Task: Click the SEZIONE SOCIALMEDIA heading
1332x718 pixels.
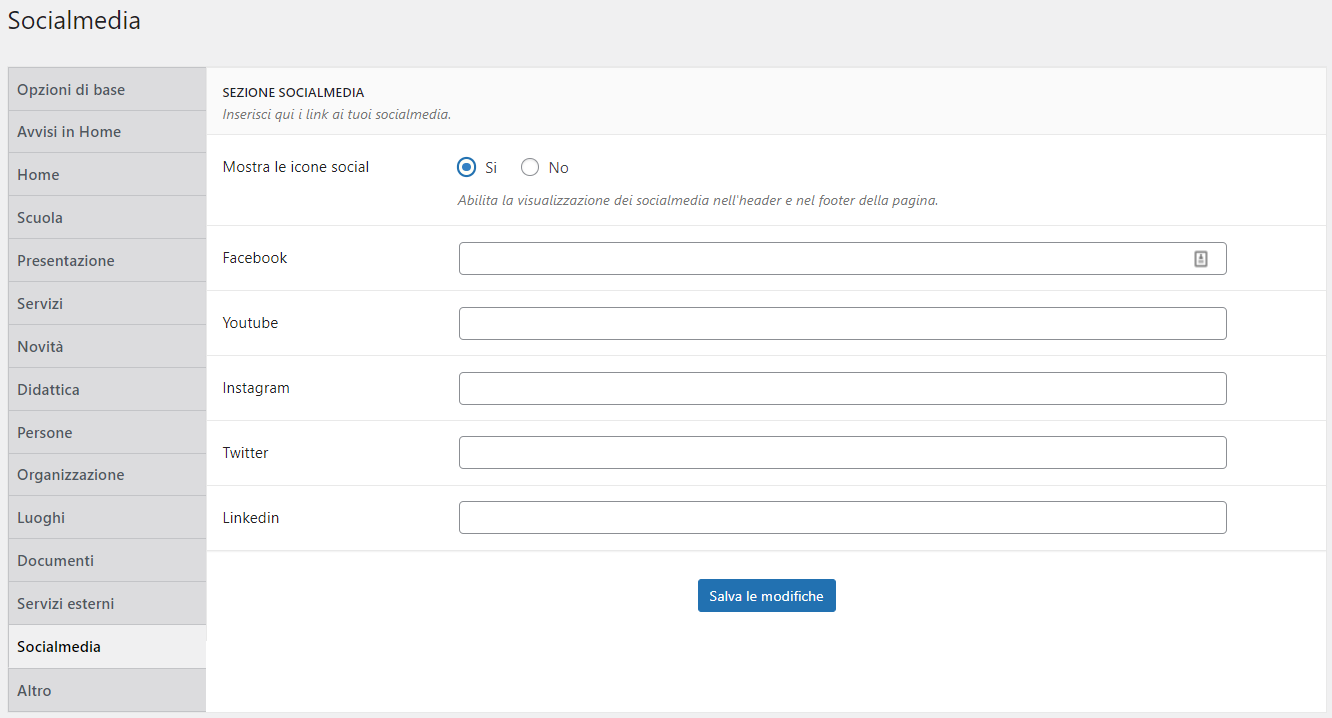Action: (293, 93)
